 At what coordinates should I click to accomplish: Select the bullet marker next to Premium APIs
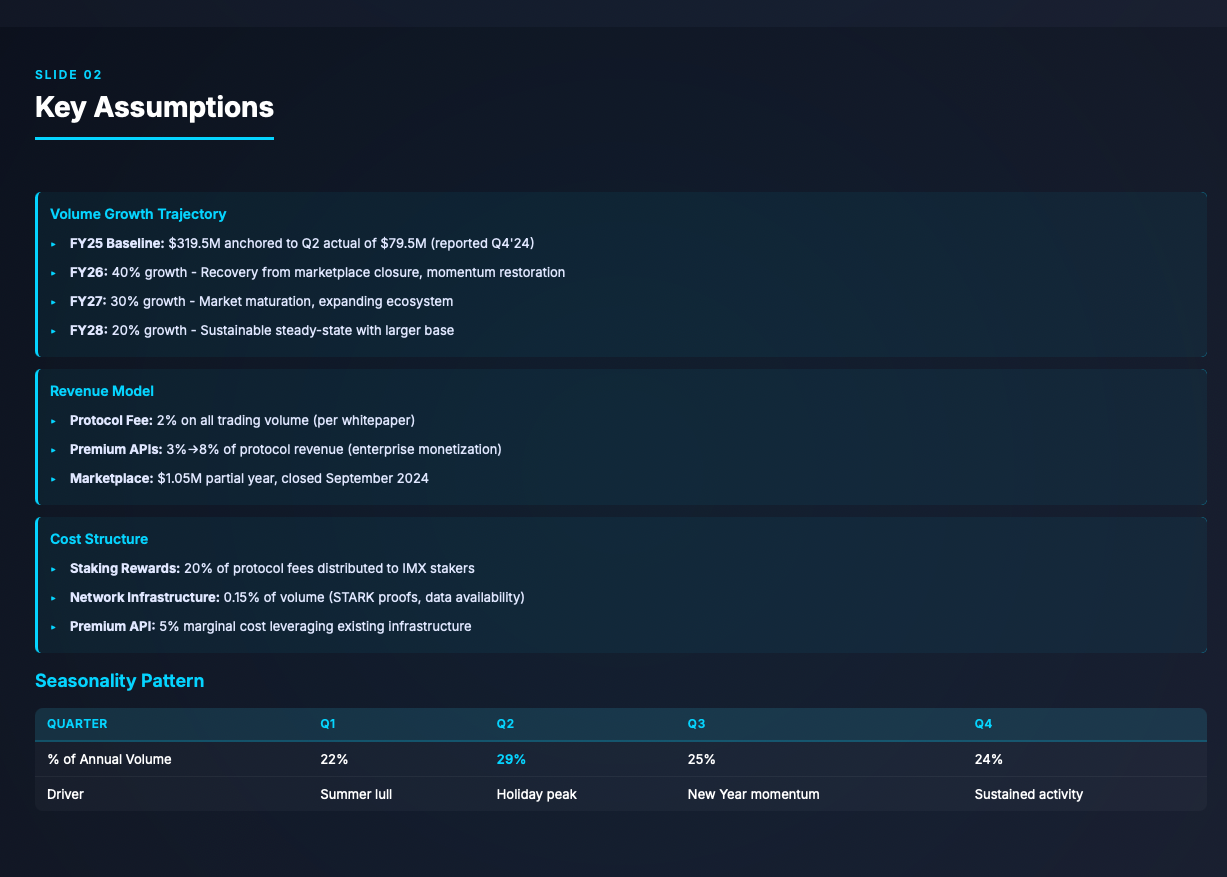point(54,450)
